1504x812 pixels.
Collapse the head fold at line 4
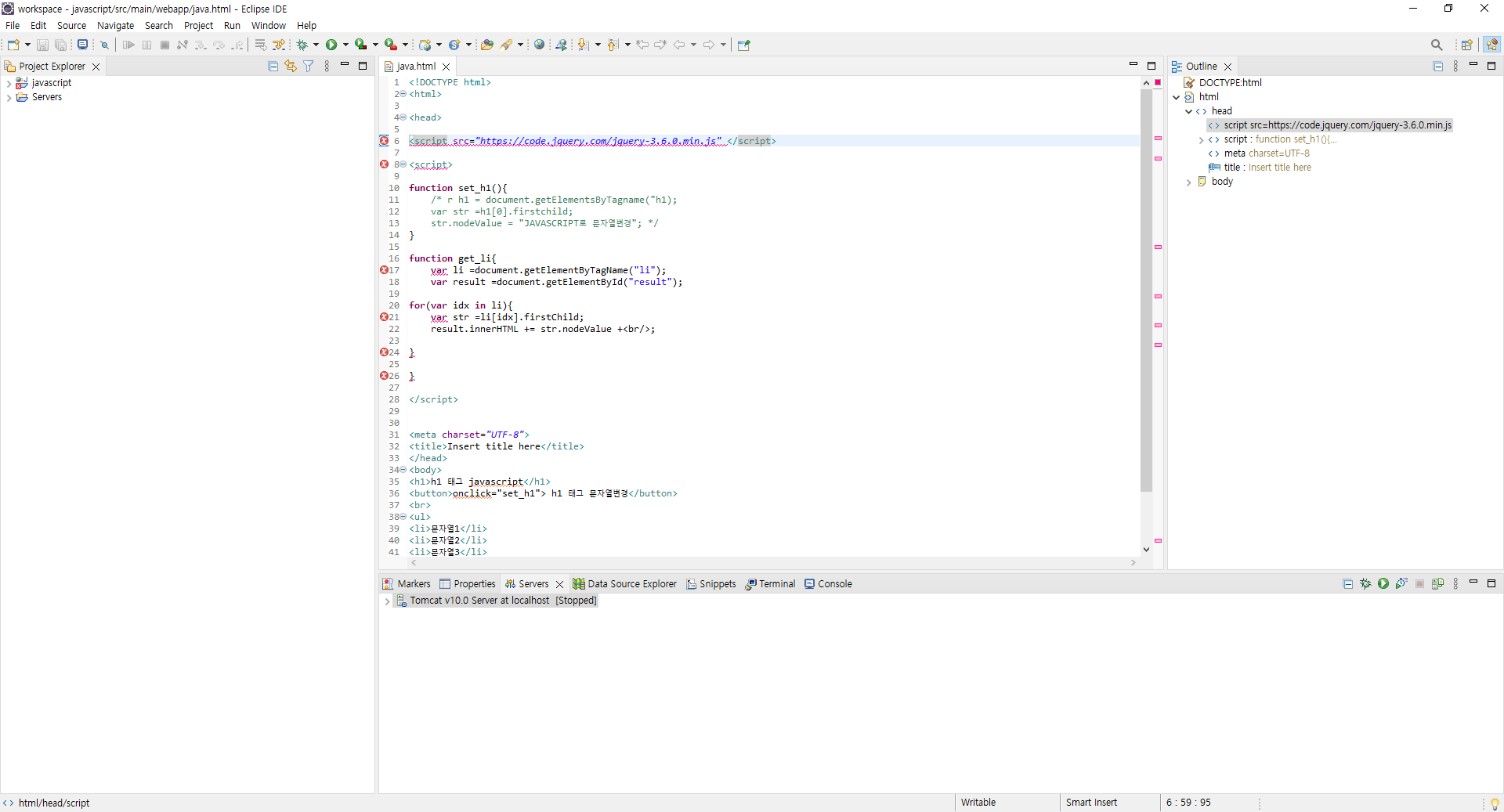pos(403,117)
